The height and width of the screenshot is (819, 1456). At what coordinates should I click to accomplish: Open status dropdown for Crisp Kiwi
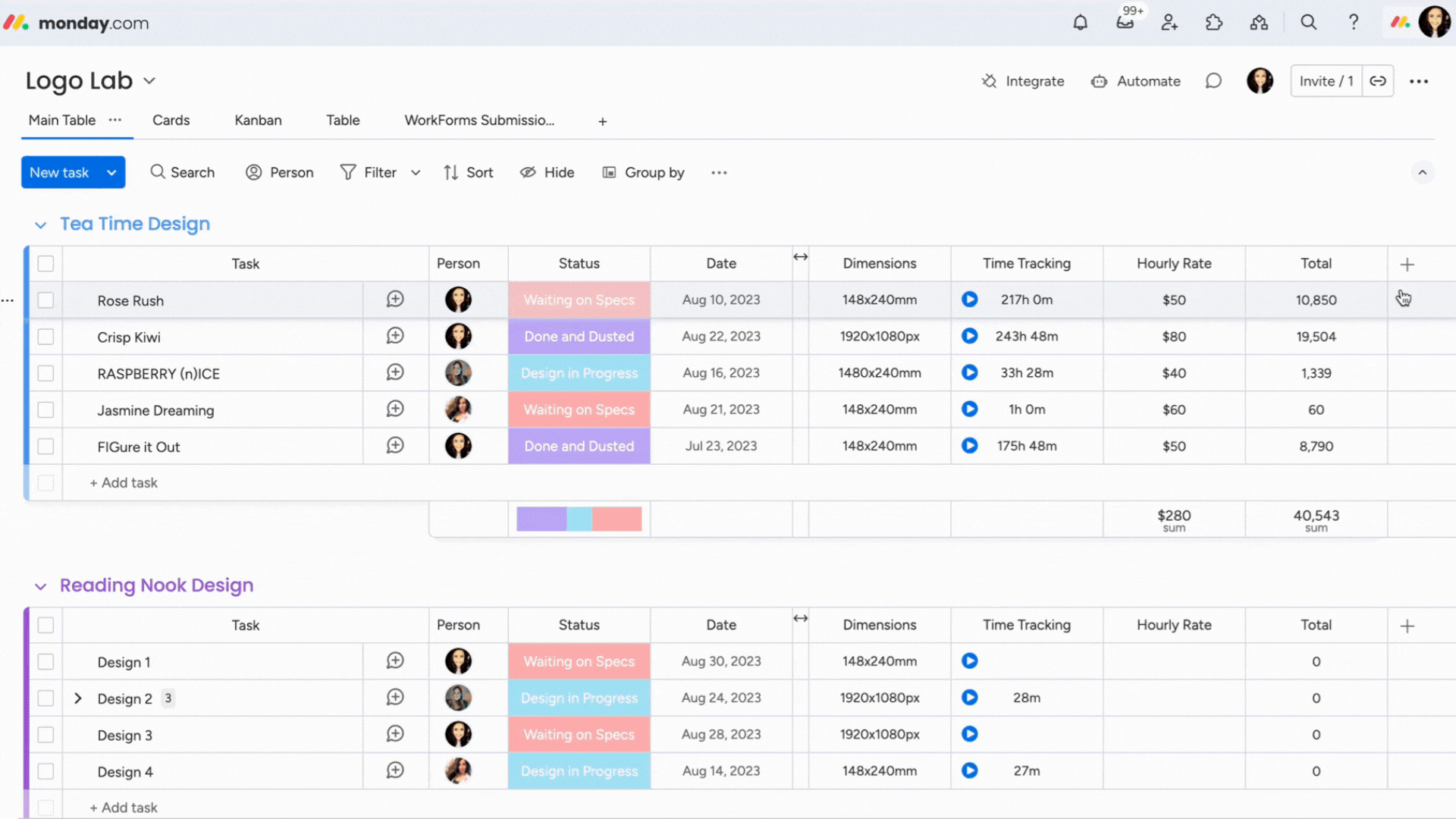coord(579,337)
